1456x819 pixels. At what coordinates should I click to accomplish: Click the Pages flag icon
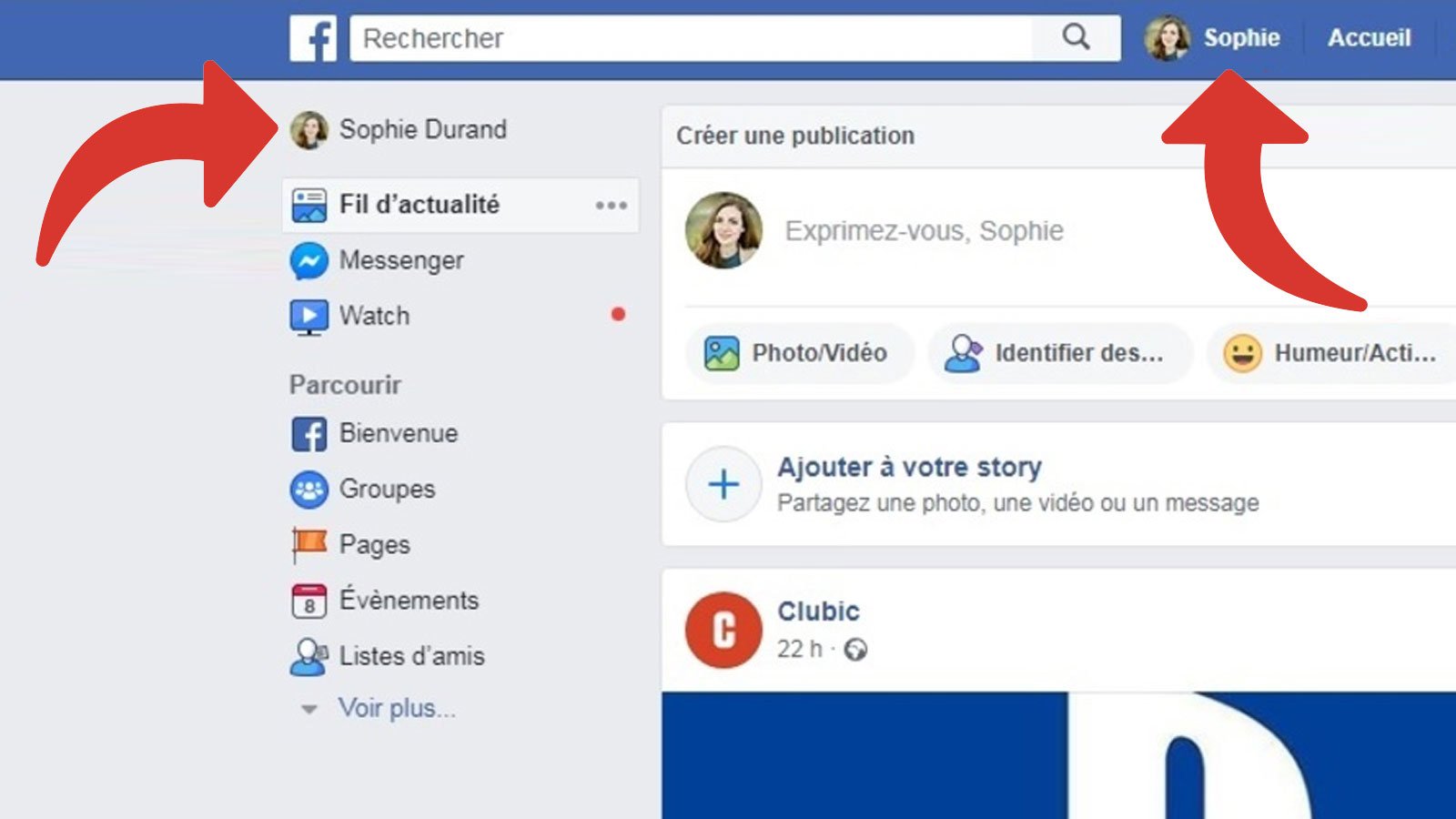point(309,544)
